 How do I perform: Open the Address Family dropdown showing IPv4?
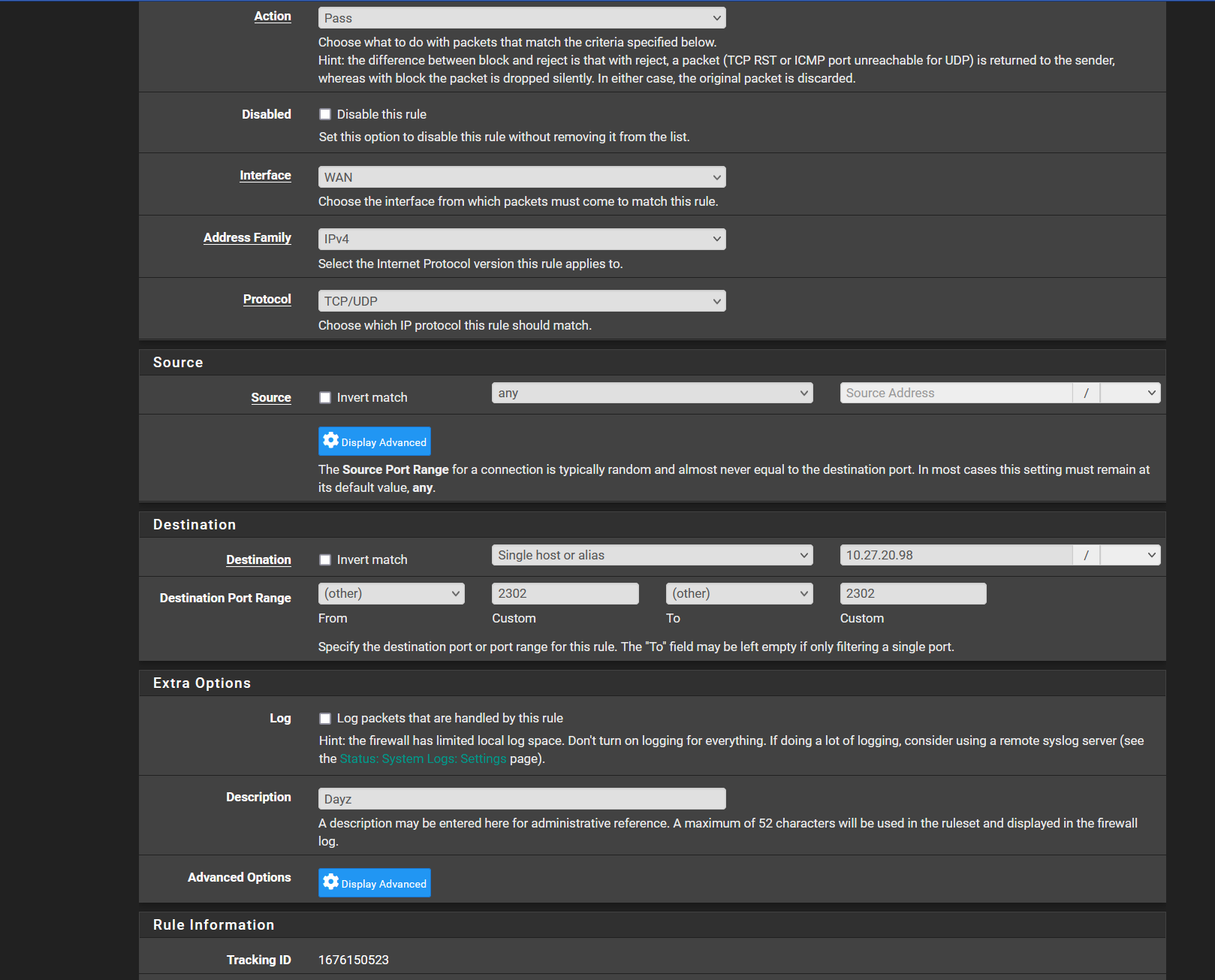(522, 239)
